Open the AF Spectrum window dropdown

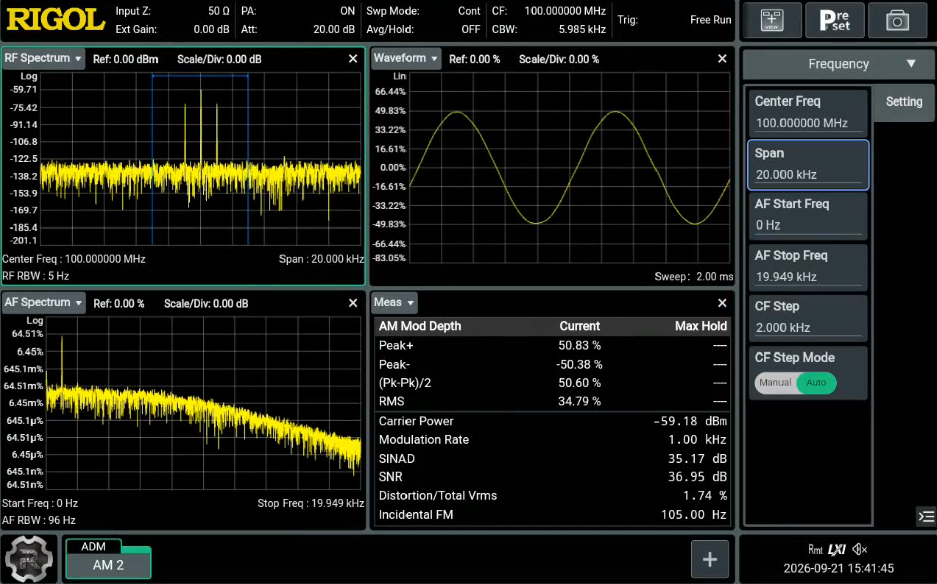(43, 303)
